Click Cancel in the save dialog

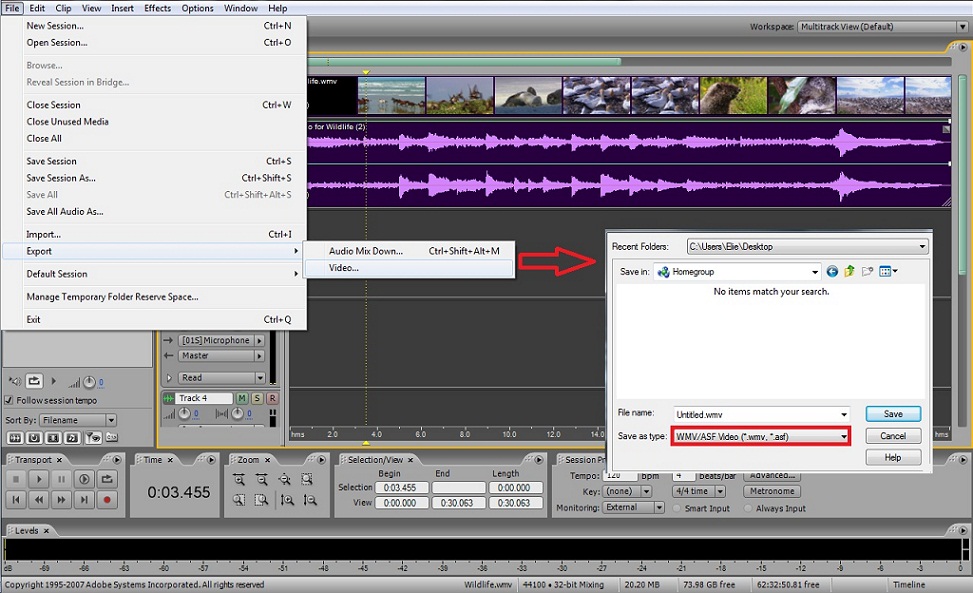[893, 436]
